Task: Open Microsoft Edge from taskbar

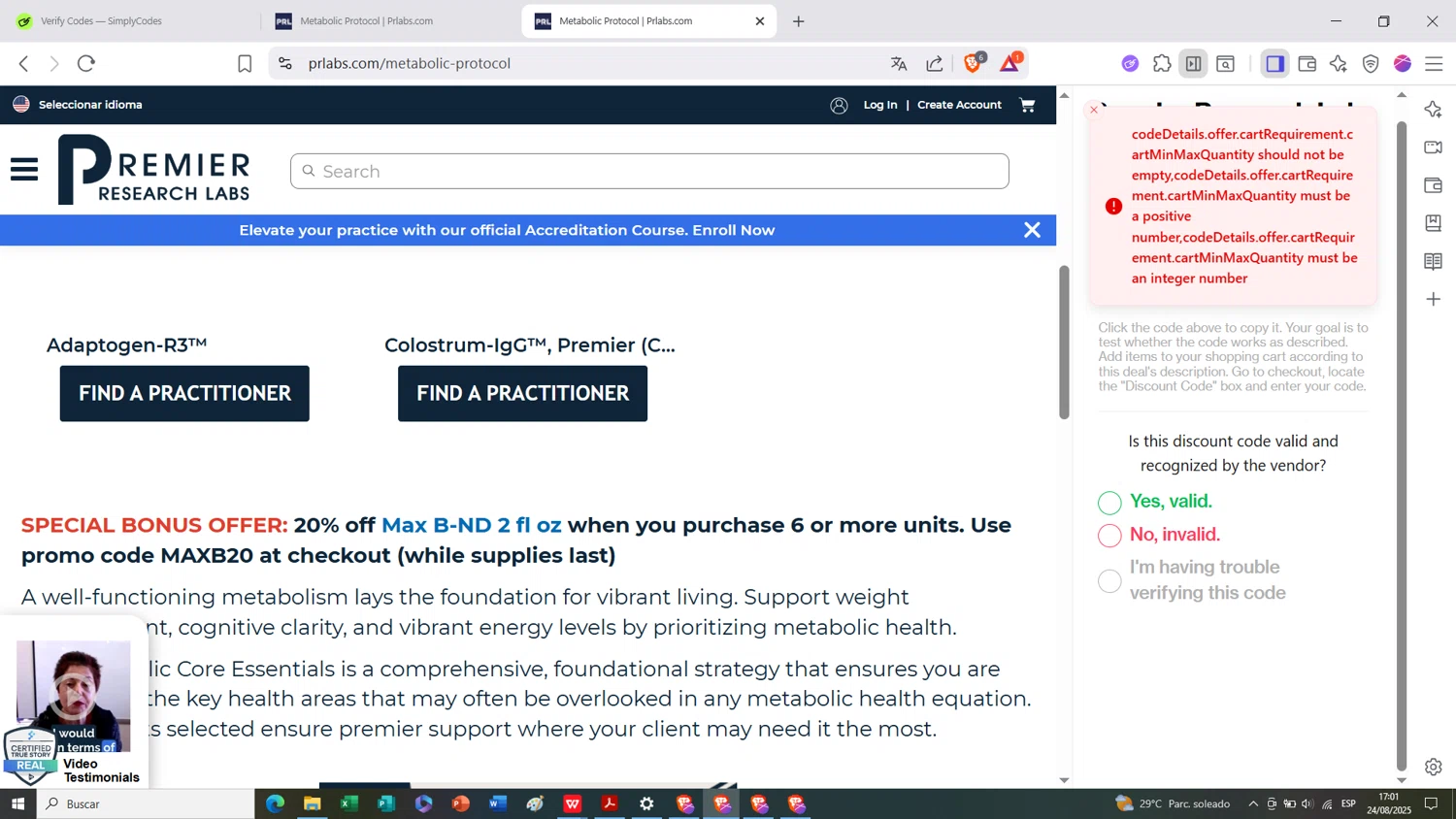Action: tap(275, 803)
